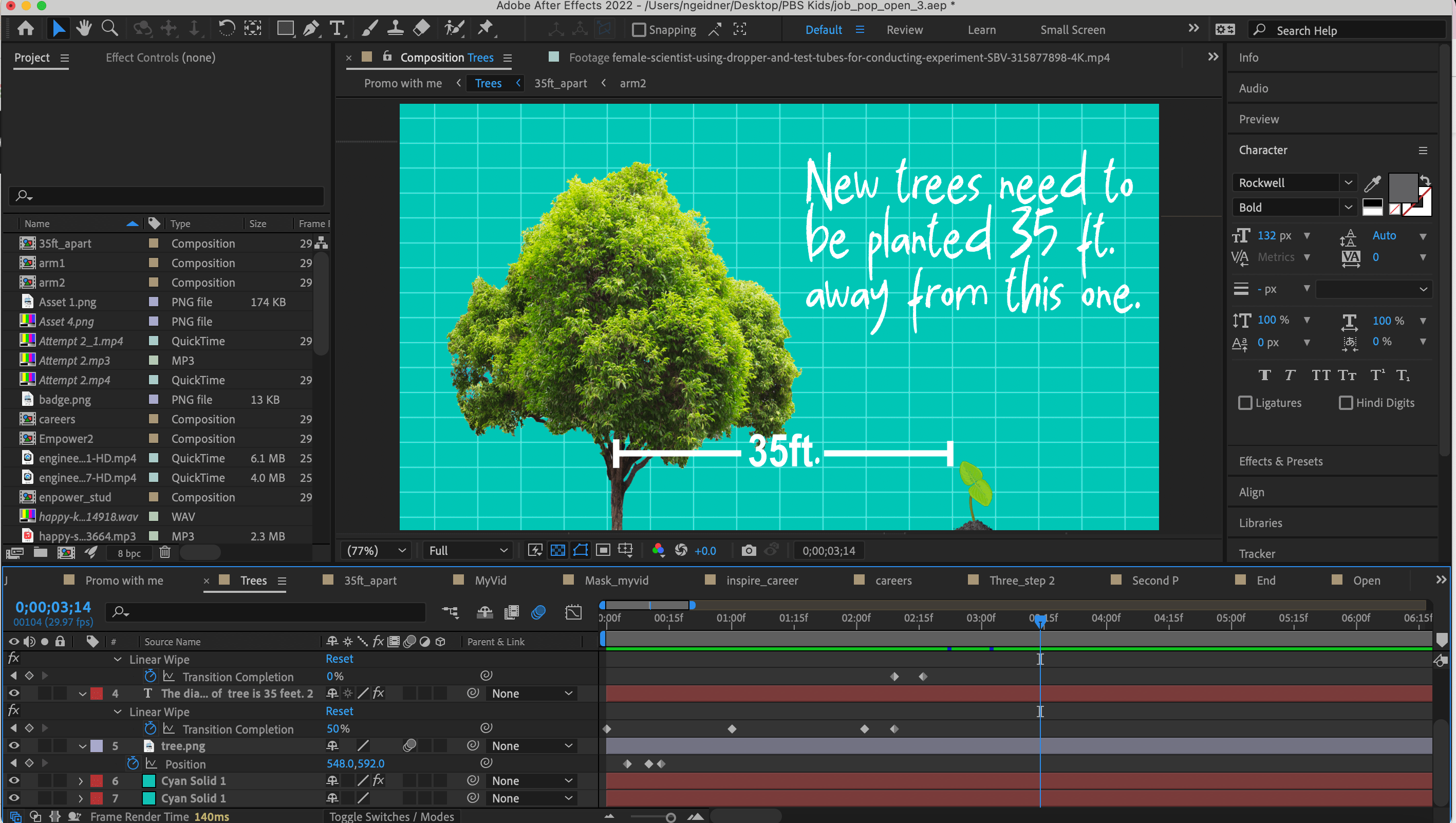Image resolution: width=1456 pixels, height=823 pixels.
Task: Enable the Ligatures checkbox
Action: pos(1245,403)
